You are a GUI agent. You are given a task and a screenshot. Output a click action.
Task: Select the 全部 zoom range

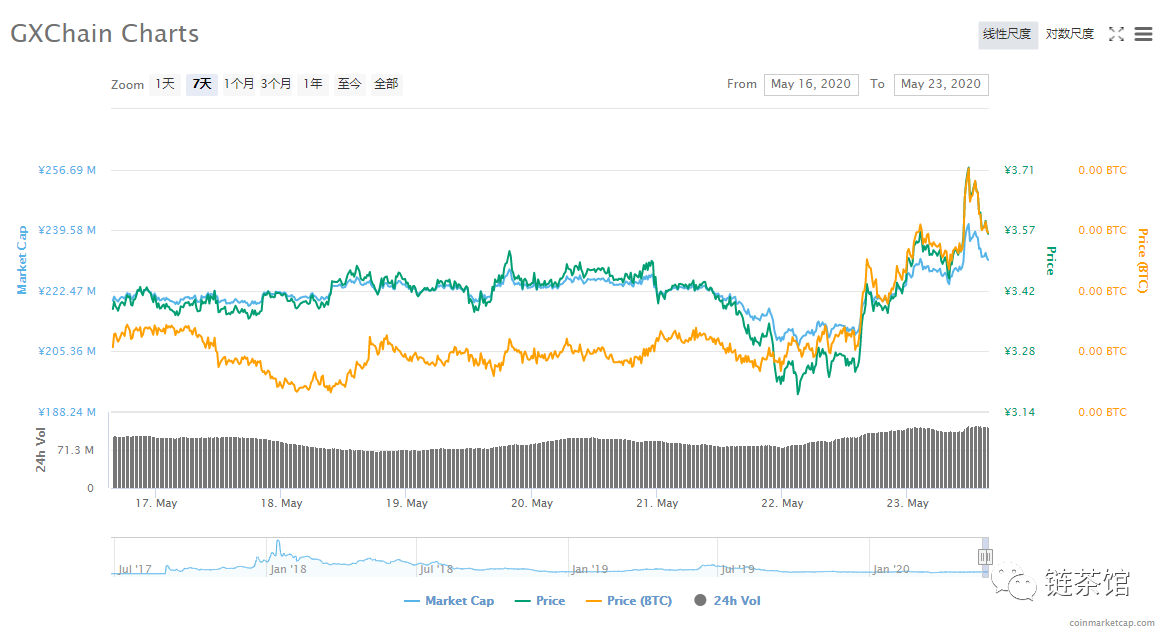tap(387, 84)
